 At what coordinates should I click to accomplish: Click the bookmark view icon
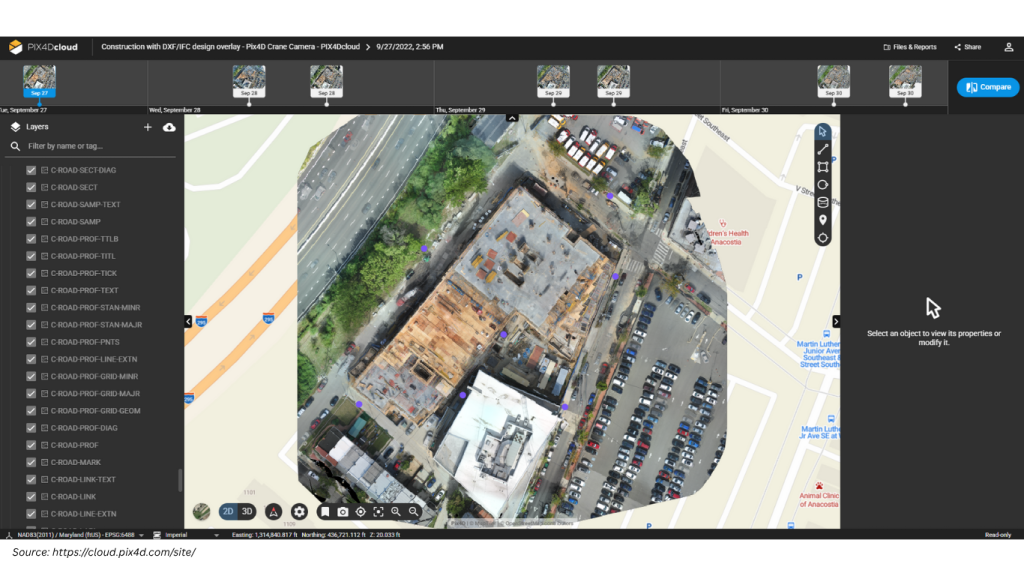click(325, 512)
